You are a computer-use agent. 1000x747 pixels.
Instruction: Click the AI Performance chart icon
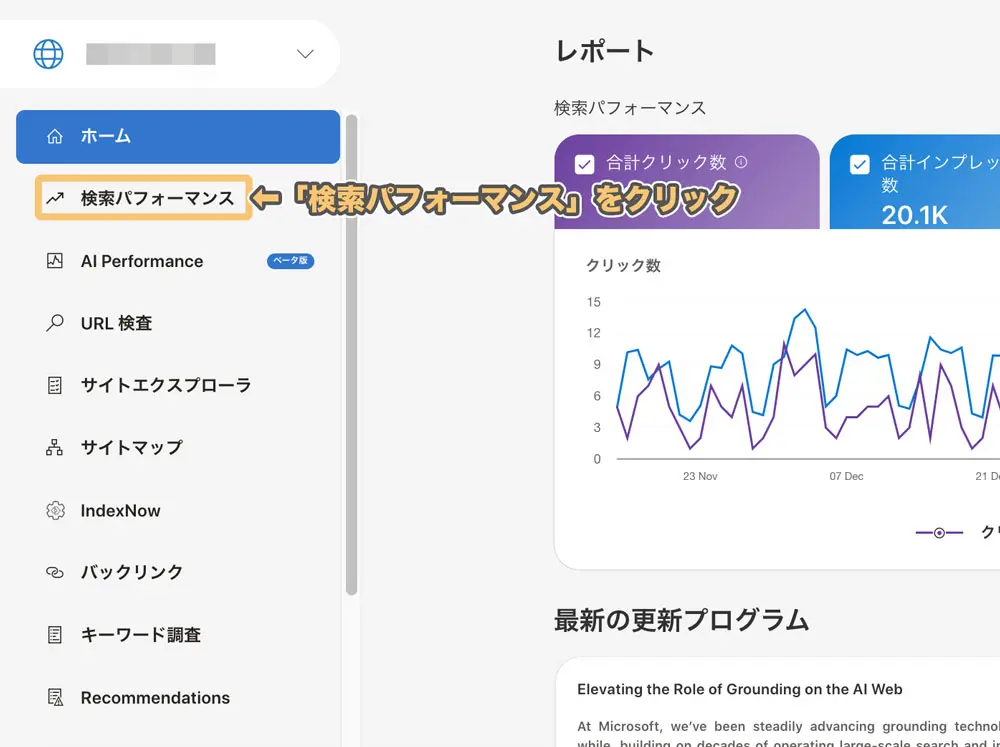[x=55, y=260]
